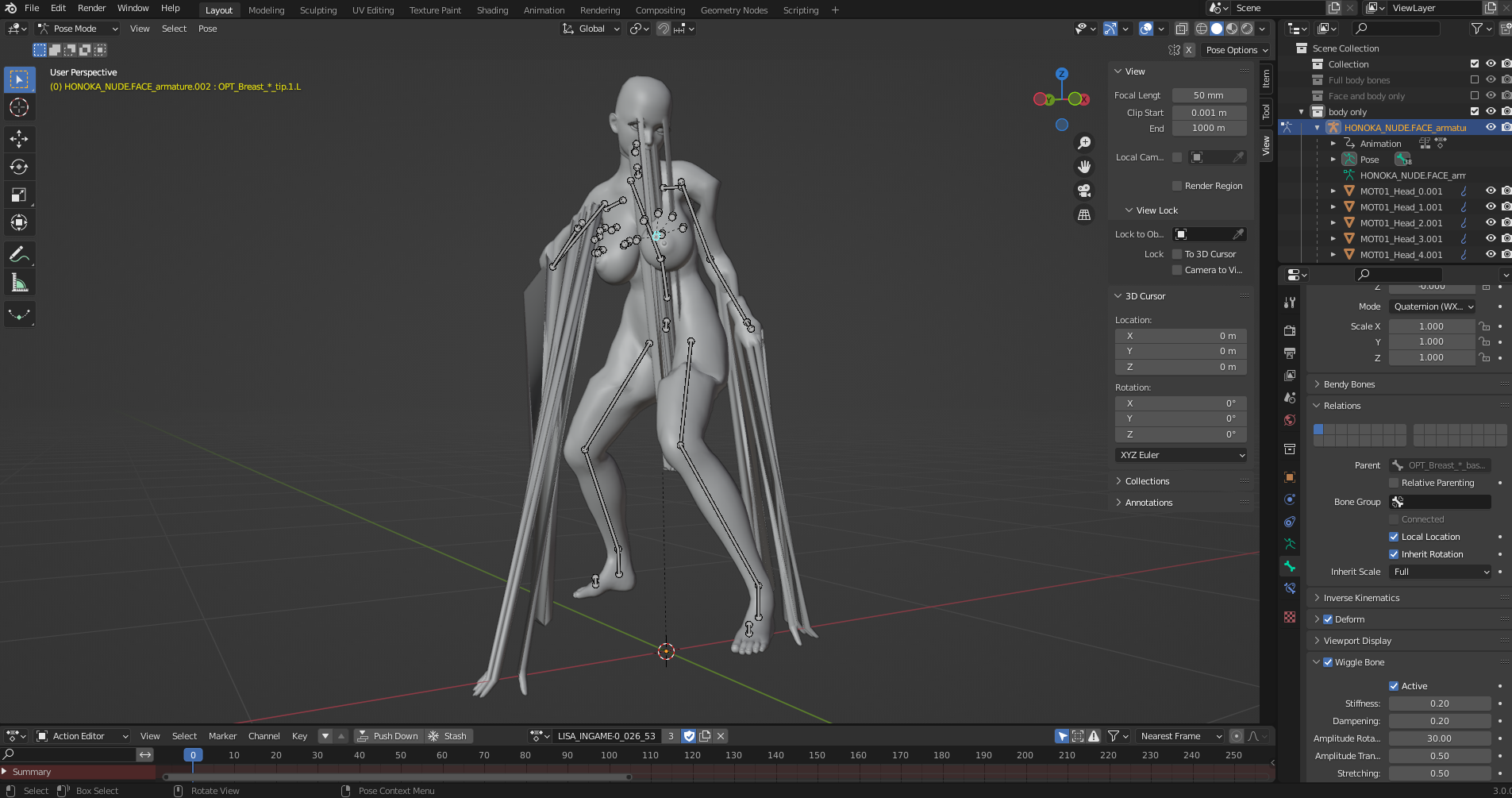Open the XYZ Euler rotation dropdown
This screenshot has width=1512, height=798.
(1181, 455)
